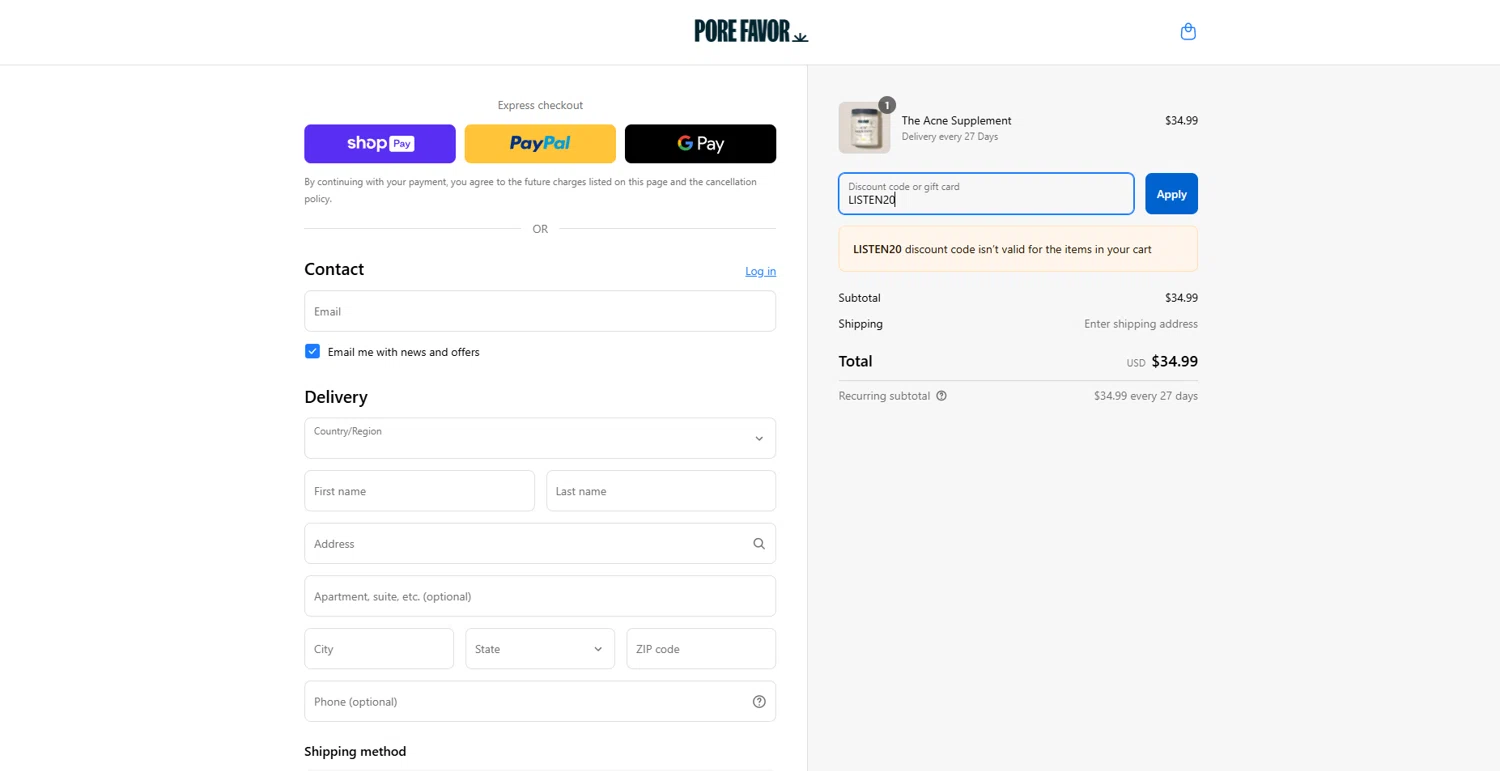1500x771 pixels.
Task: Open the Country/Region dropdown
Action: (540, 438)
